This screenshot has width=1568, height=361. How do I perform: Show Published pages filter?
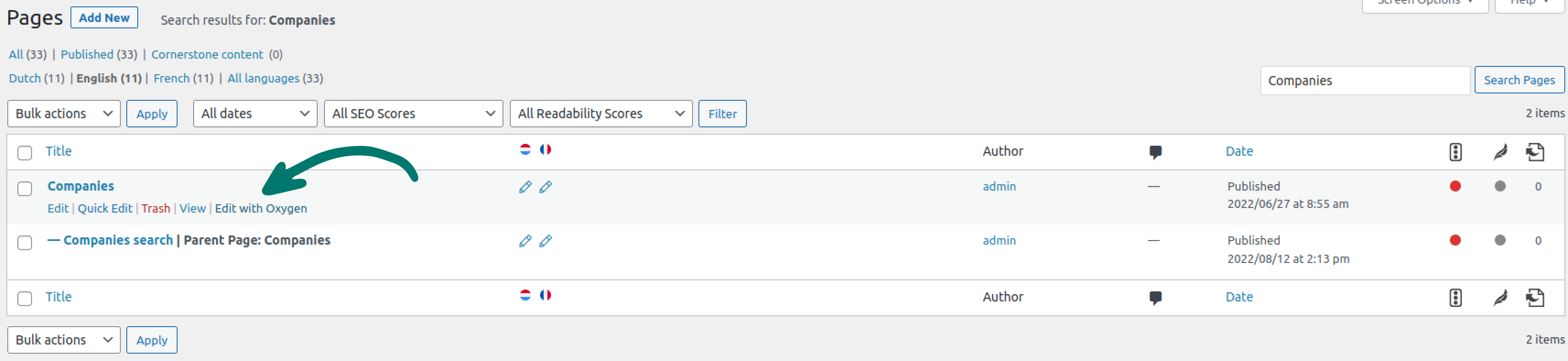coord(87,55)
